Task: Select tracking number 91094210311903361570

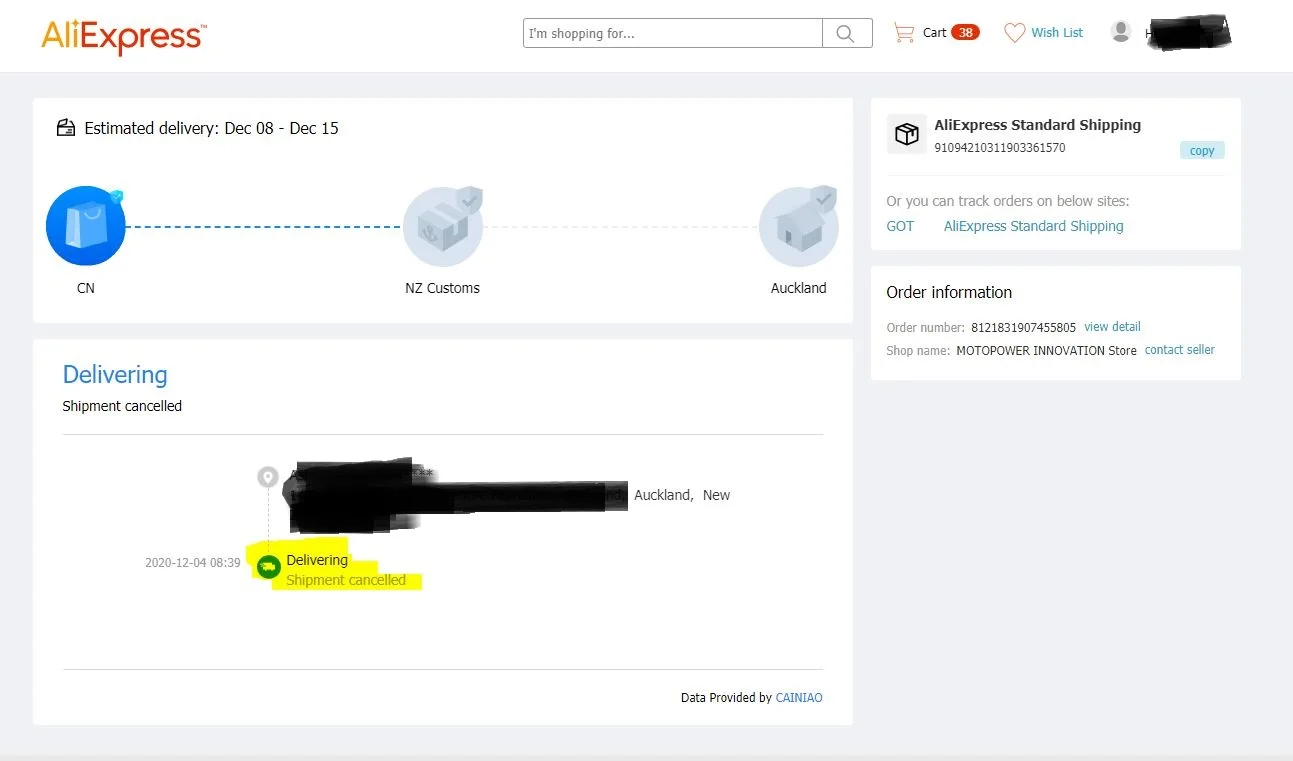Action: (x=1000, y=148)
